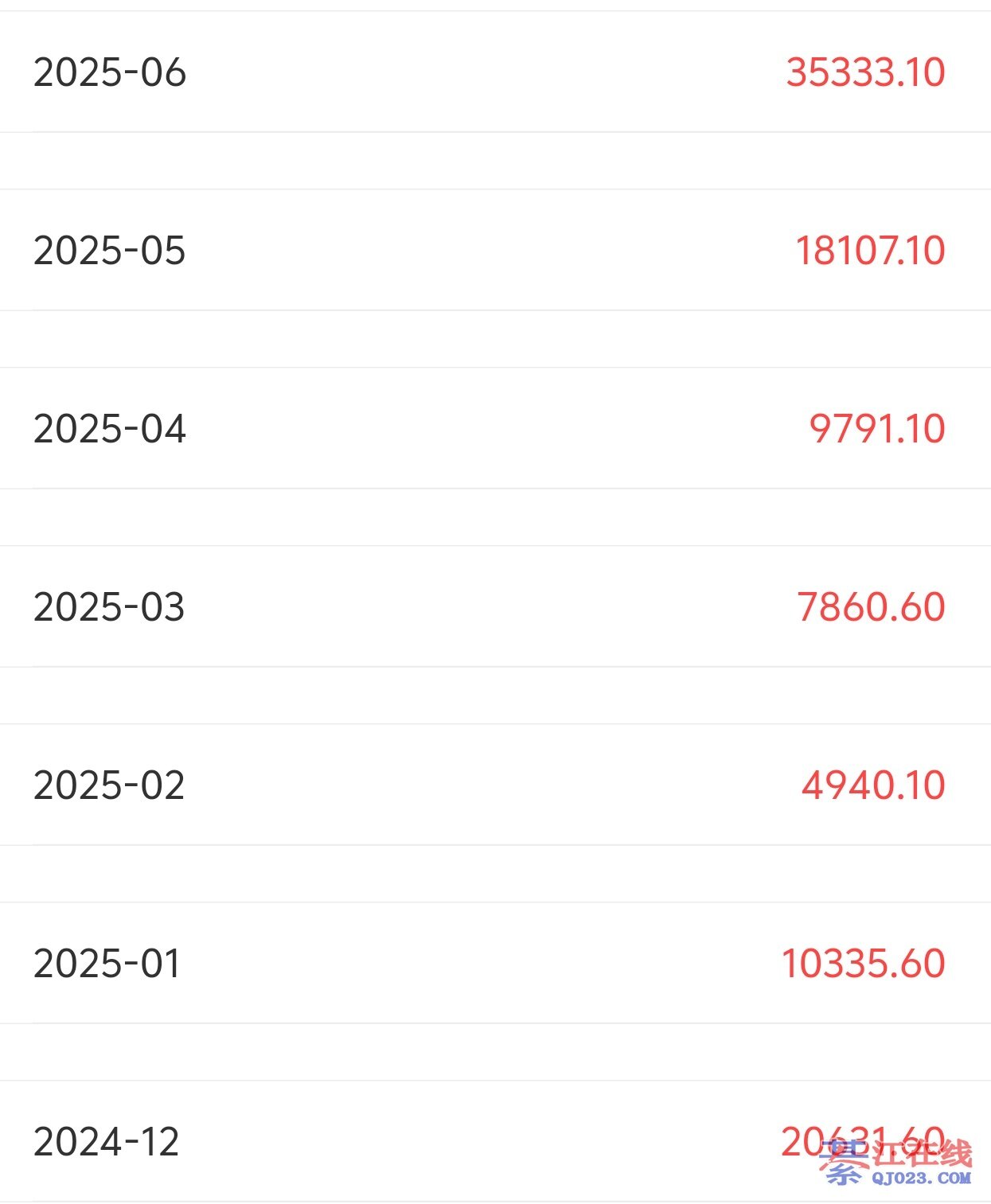Viewport: 991px width, 1204px height.
Task: Open the 2025-06 month entry
Action: (110, 72)
